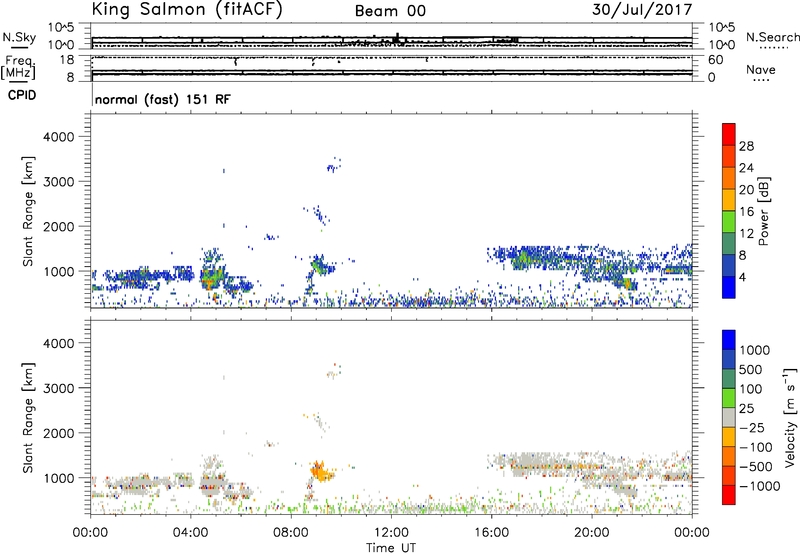Click the Slant Range label of the velocity panel

[28, 417]
